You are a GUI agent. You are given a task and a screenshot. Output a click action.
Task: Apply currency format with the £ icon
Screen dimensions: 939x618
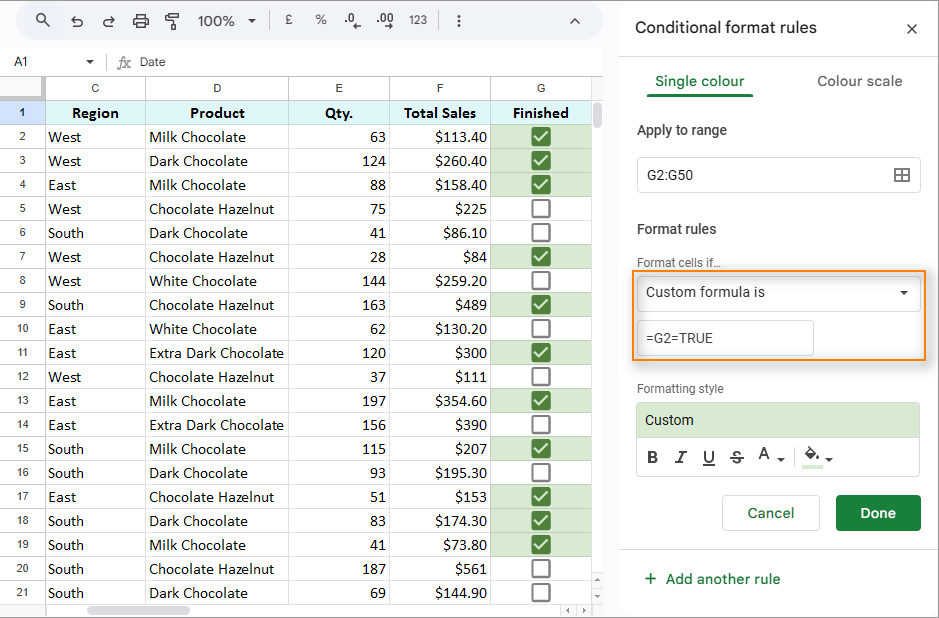tap(288, 19)
